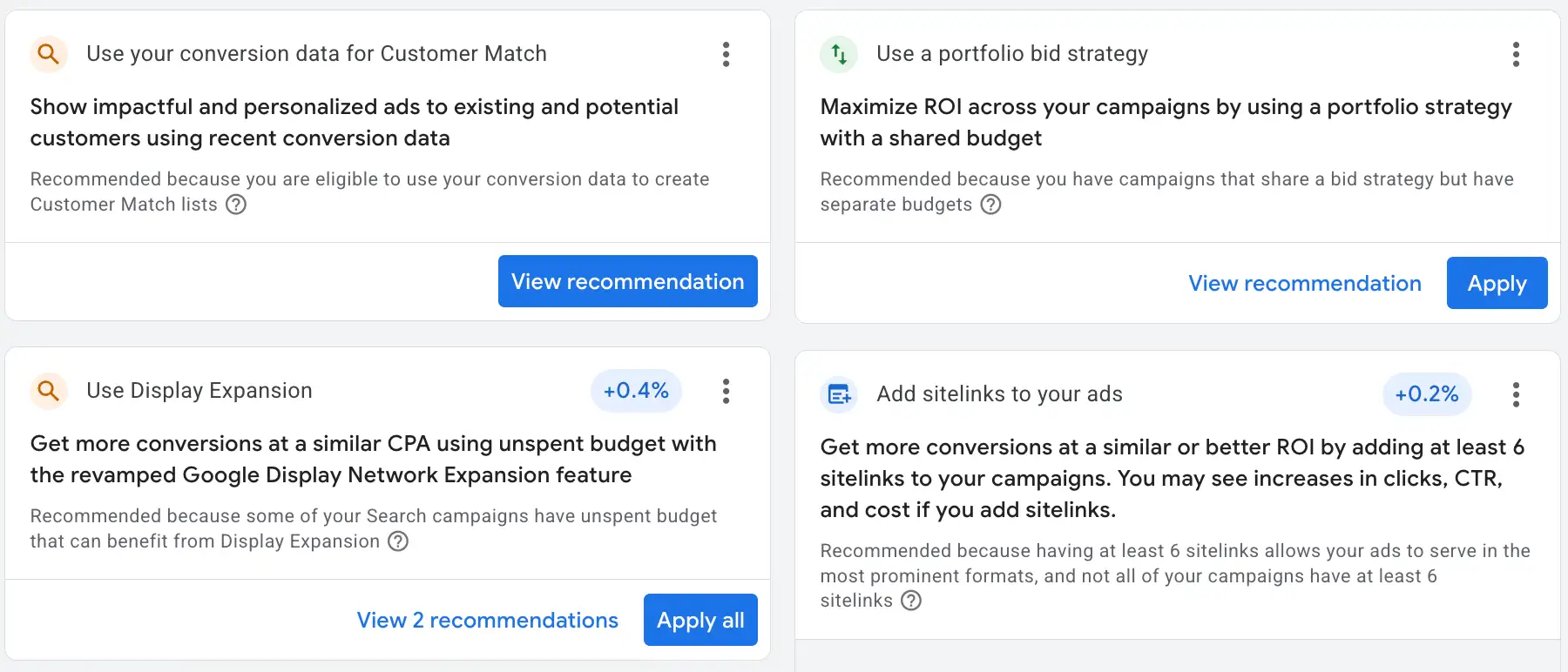The image size is (1568, 672).
Task: Open help for Customer Match lists
Action: pos(236,205)
